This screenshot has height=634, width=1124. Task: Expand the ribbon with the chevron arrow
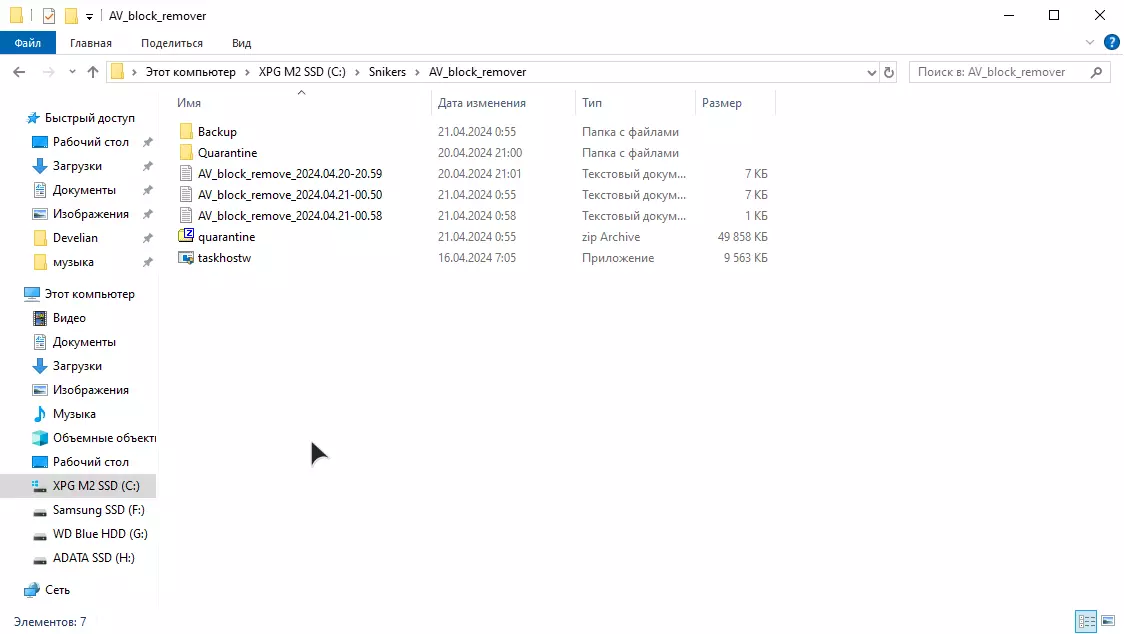pos(1091,43)
